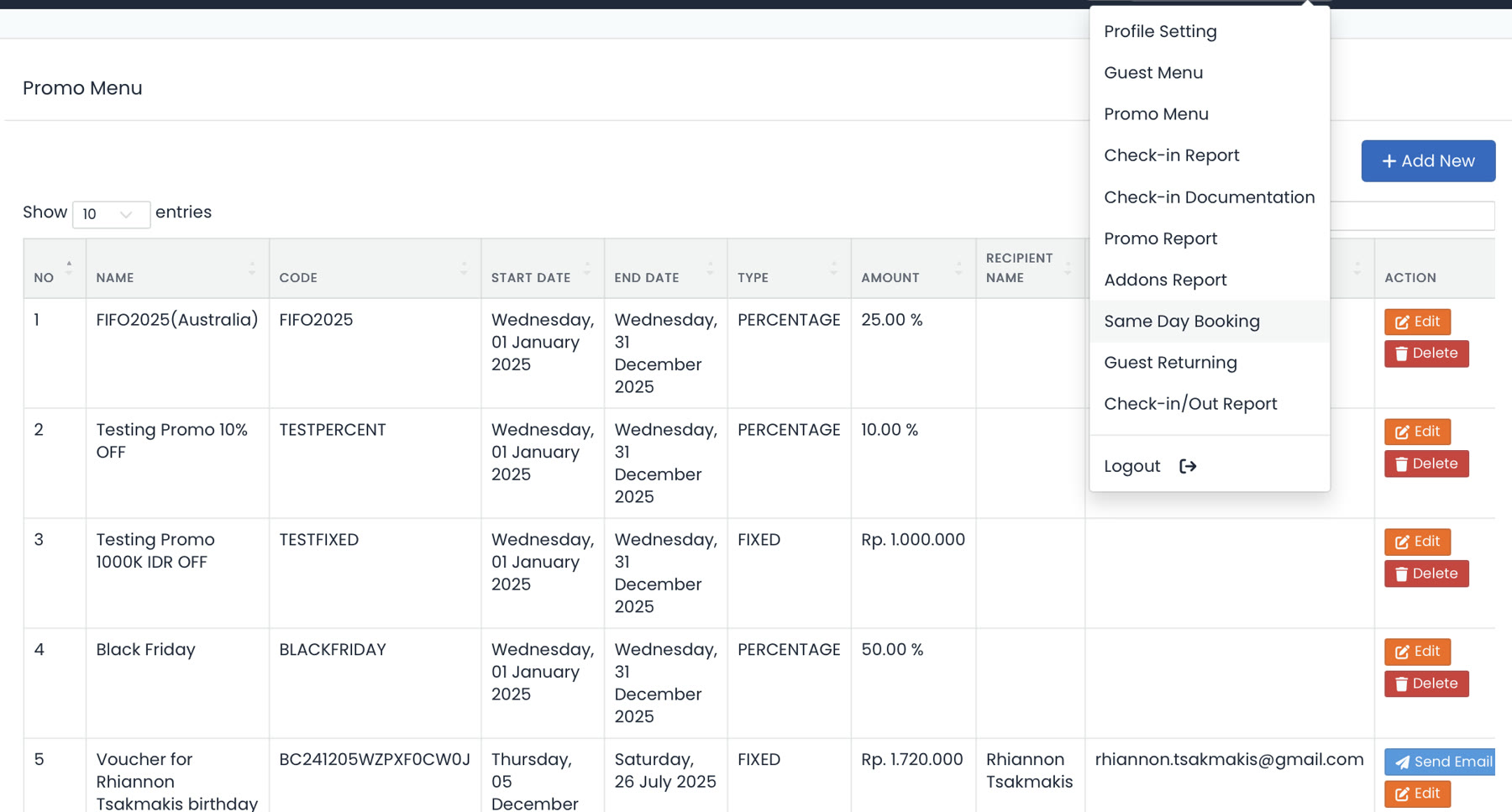Sort by CODE column sort arrows
The width and height of the screenshot is (1512, 812).
coord(464,269)
